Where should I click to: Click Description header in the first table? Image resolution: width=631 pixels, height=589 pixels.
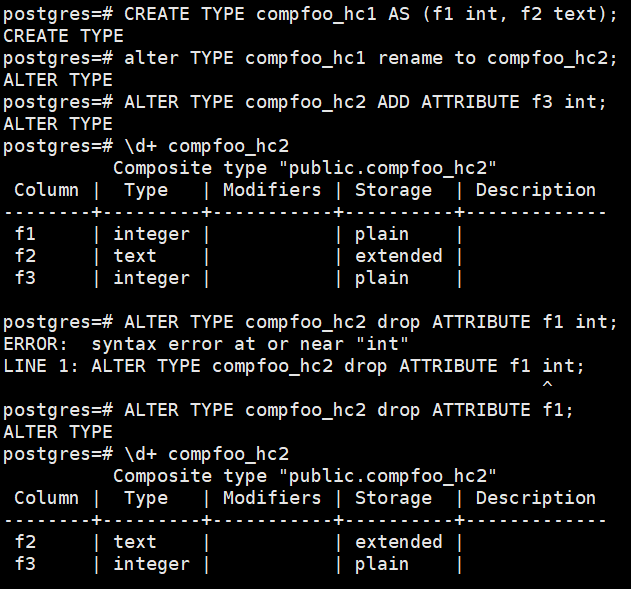tap(535, 190)
